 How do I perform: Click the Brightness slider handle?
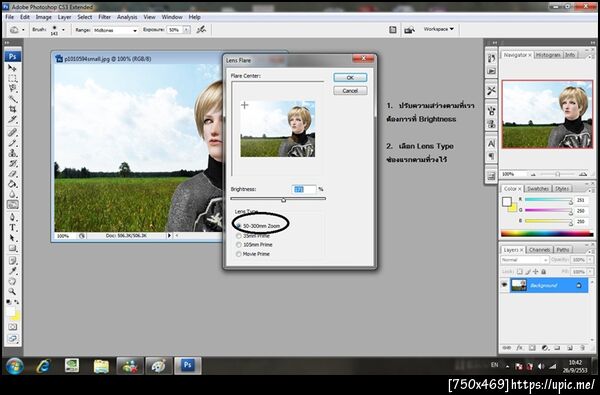click(283, 199)
